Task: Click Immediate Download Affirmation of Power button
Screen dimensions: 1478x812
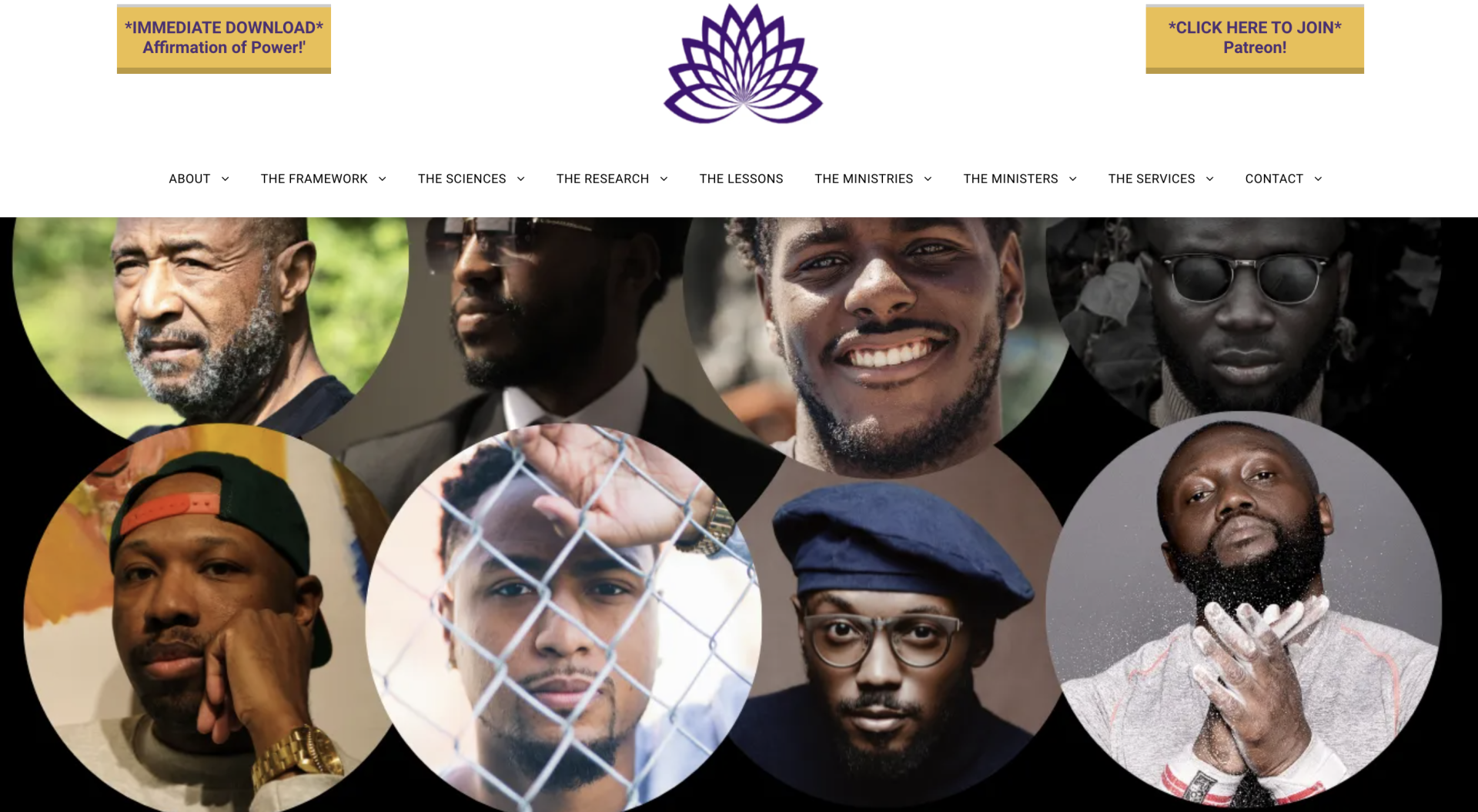Action: click(224, 38)
